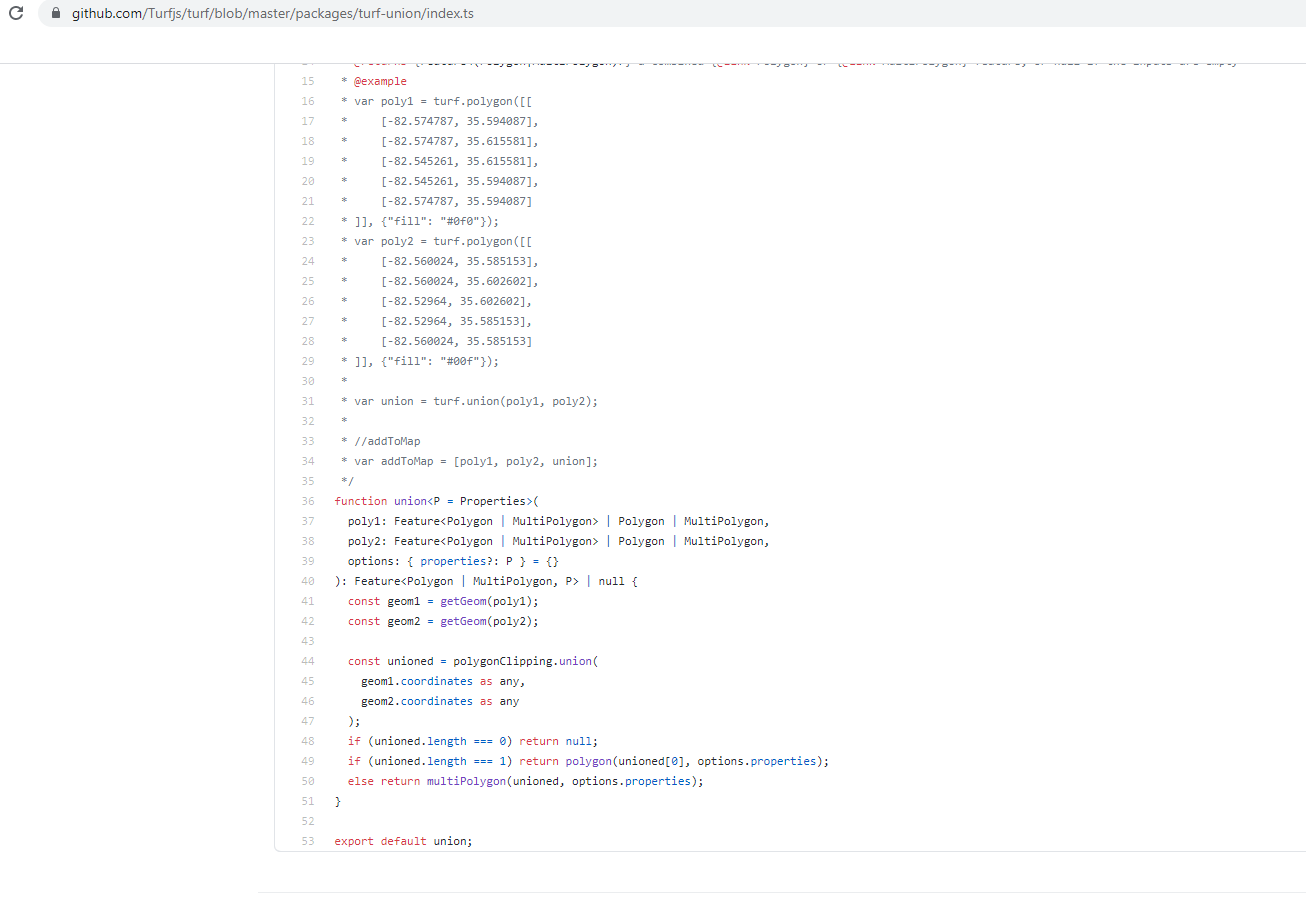Reload the current page
This screenshot has width=1306, height=905.
[x=15, y=14]
